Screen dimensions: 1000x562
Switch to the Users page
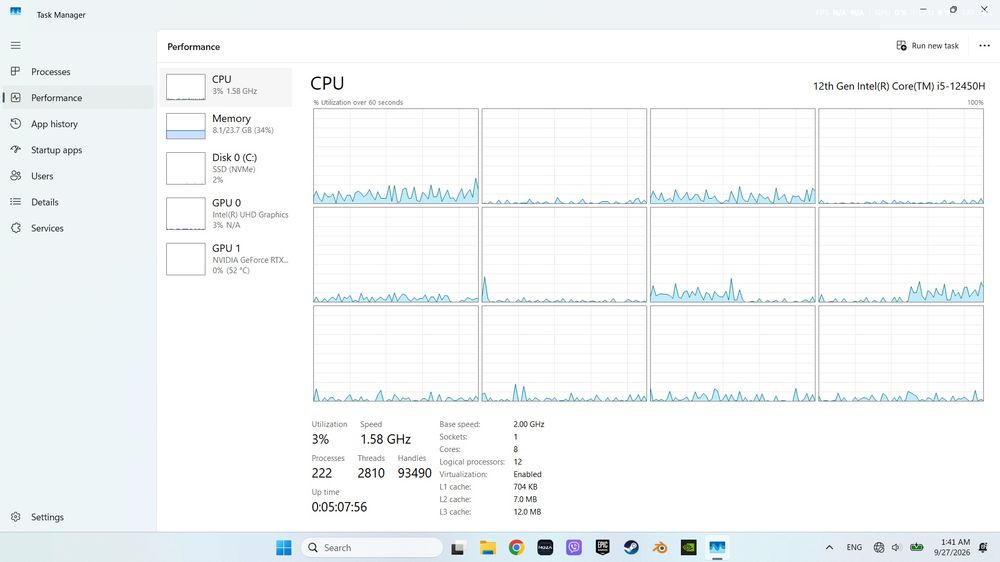click(78, 176)
